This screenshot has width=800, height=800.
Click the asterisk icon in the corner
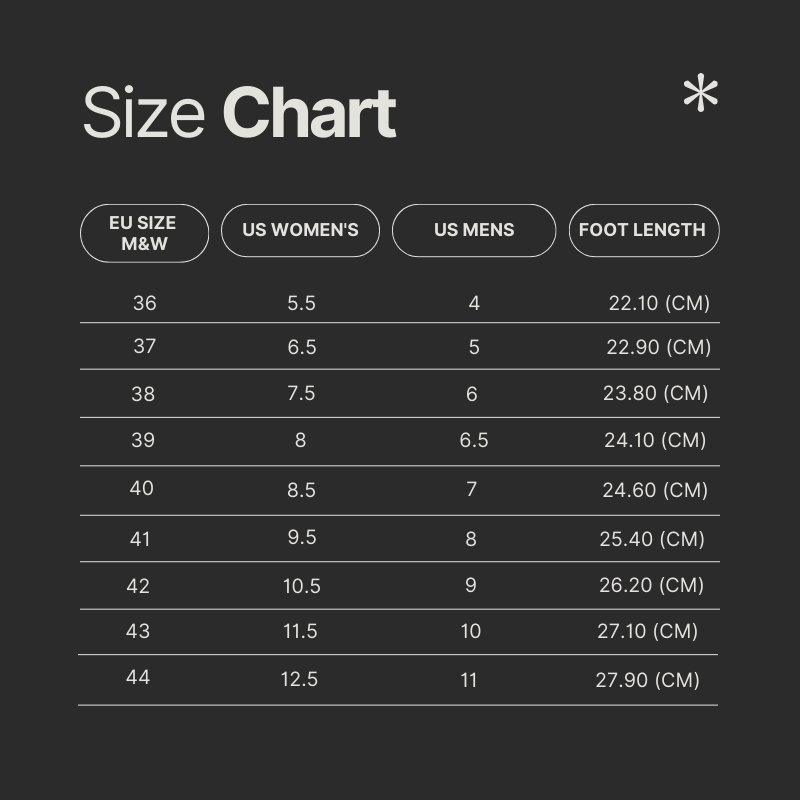[701, 92]
